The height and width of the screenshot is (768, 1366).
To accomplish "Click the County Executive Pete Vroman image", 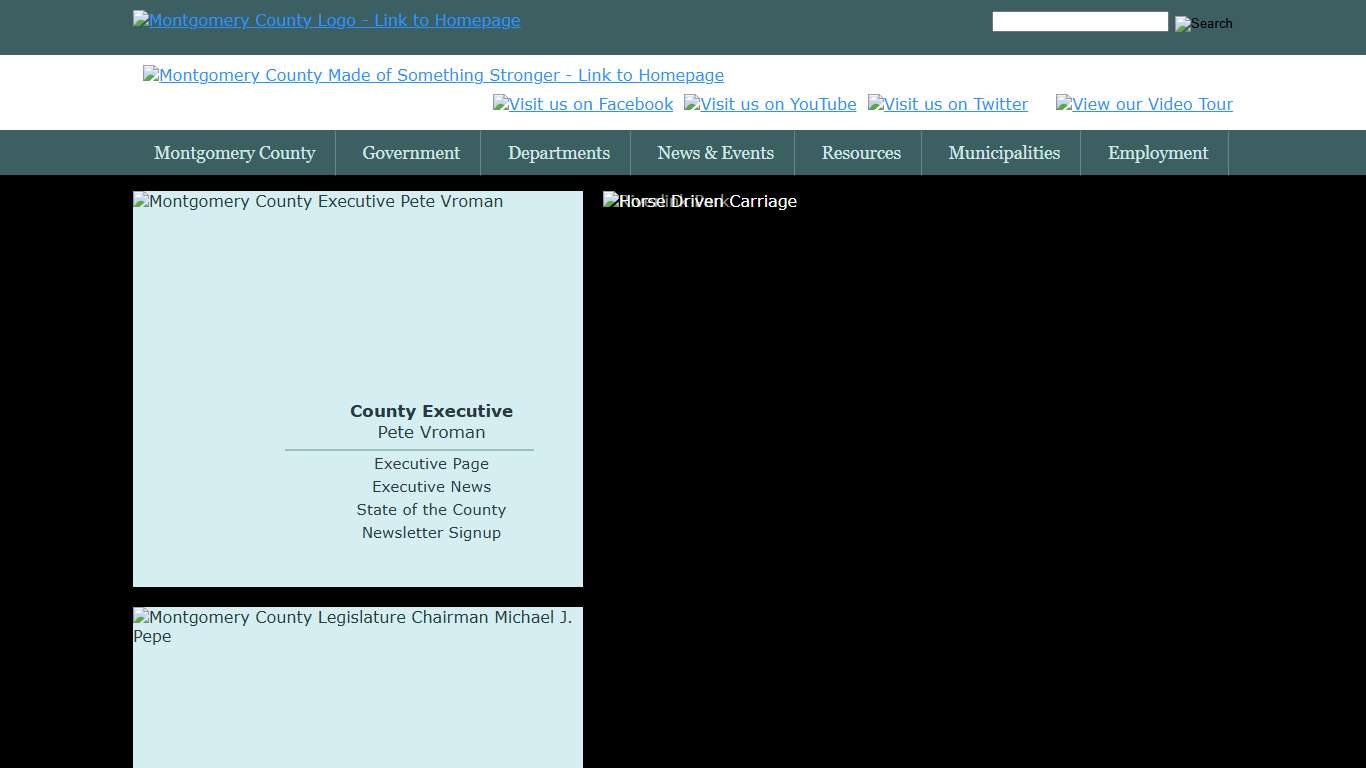I will click(x=318, y=202).
